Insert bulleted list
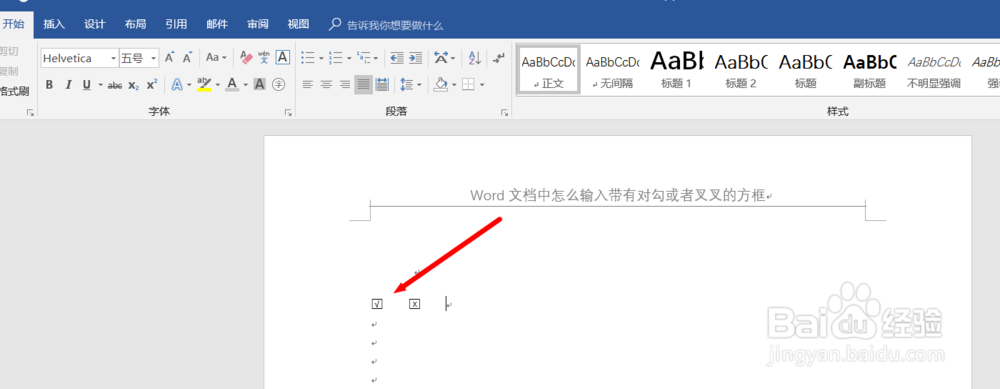 pyautogui.click(x=308, y=58)
